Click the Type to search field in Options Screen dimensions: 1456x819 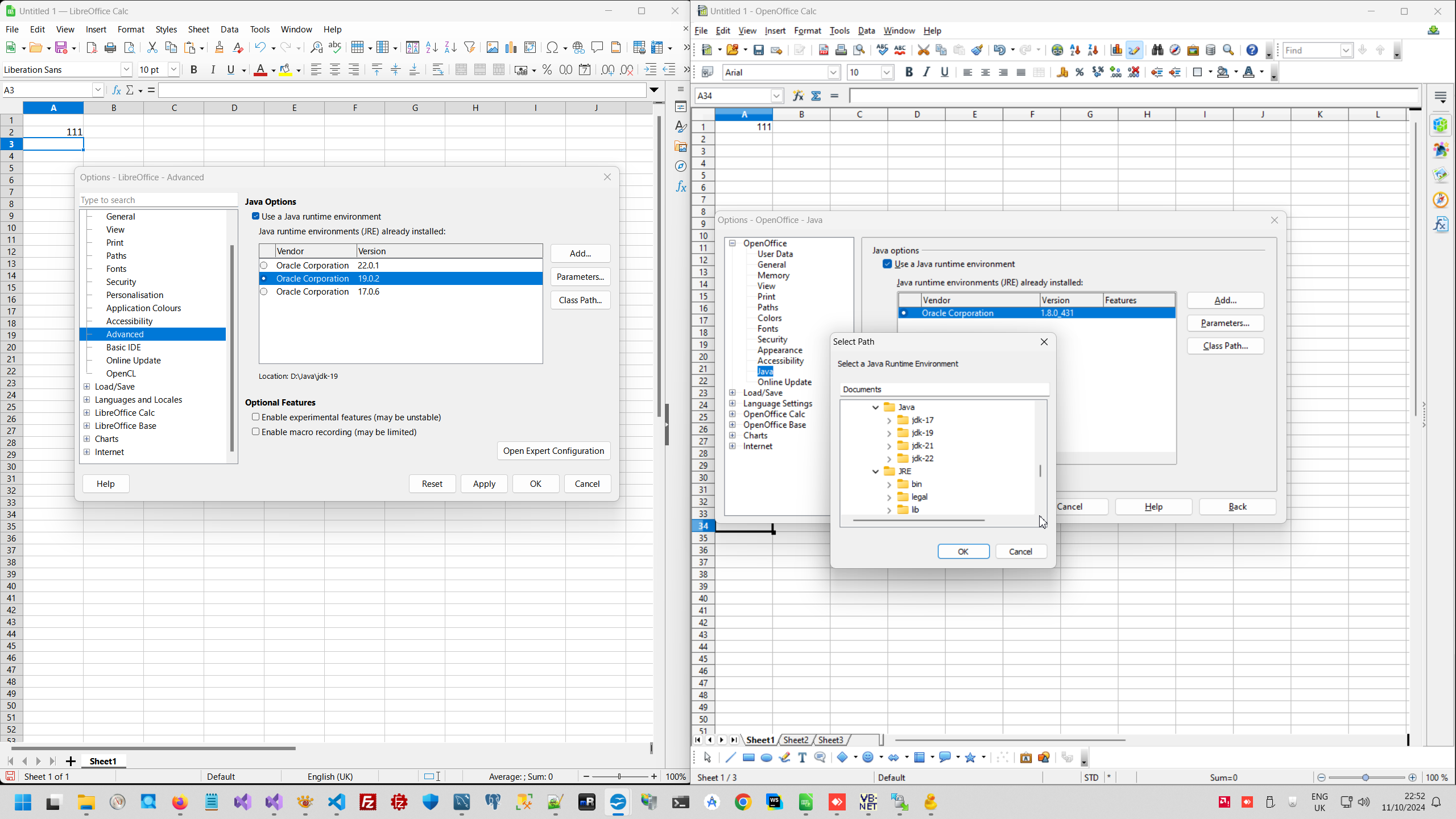(158, 200)
